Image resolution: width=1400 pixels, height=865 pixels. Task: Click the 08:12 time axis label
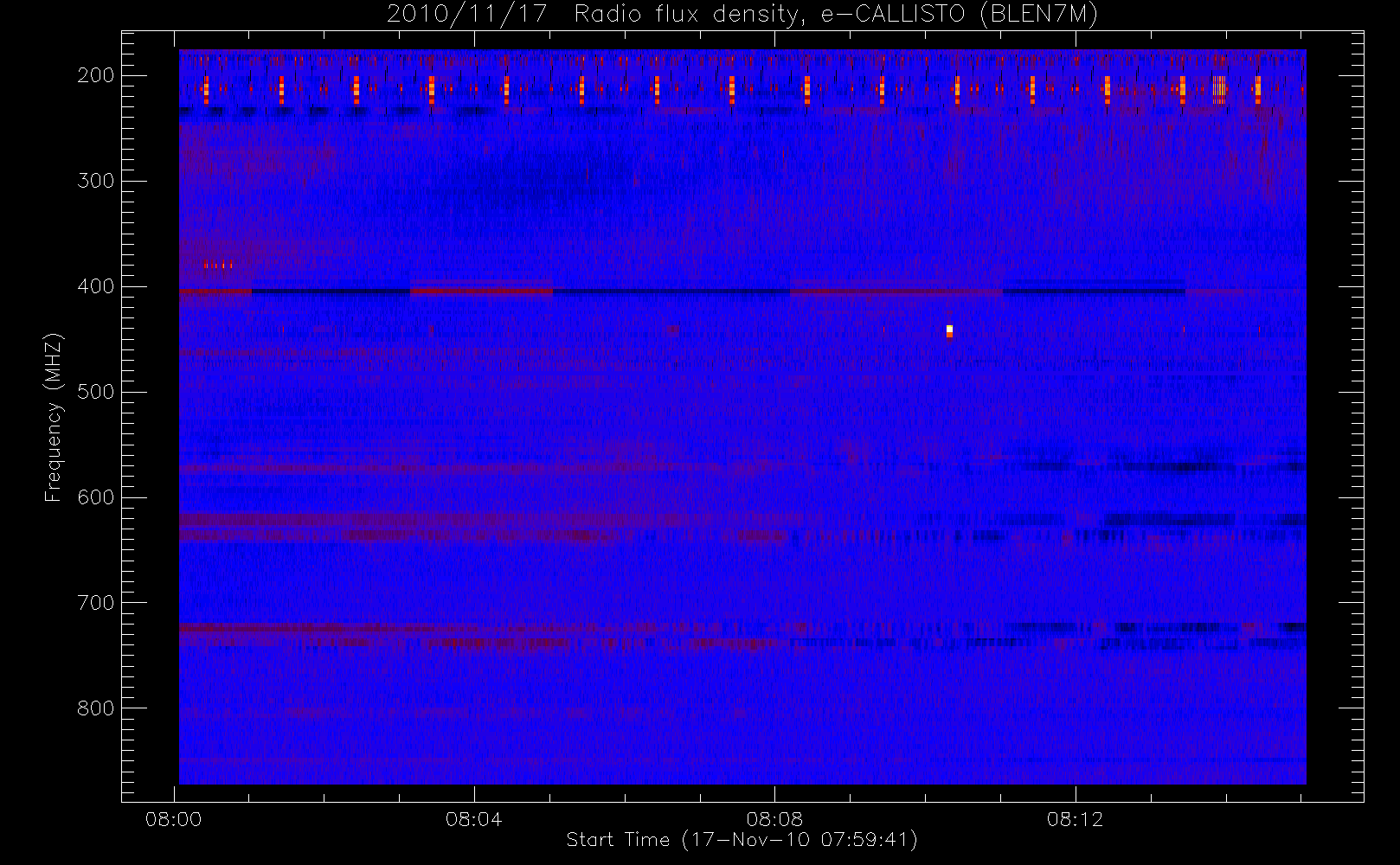1075,819
